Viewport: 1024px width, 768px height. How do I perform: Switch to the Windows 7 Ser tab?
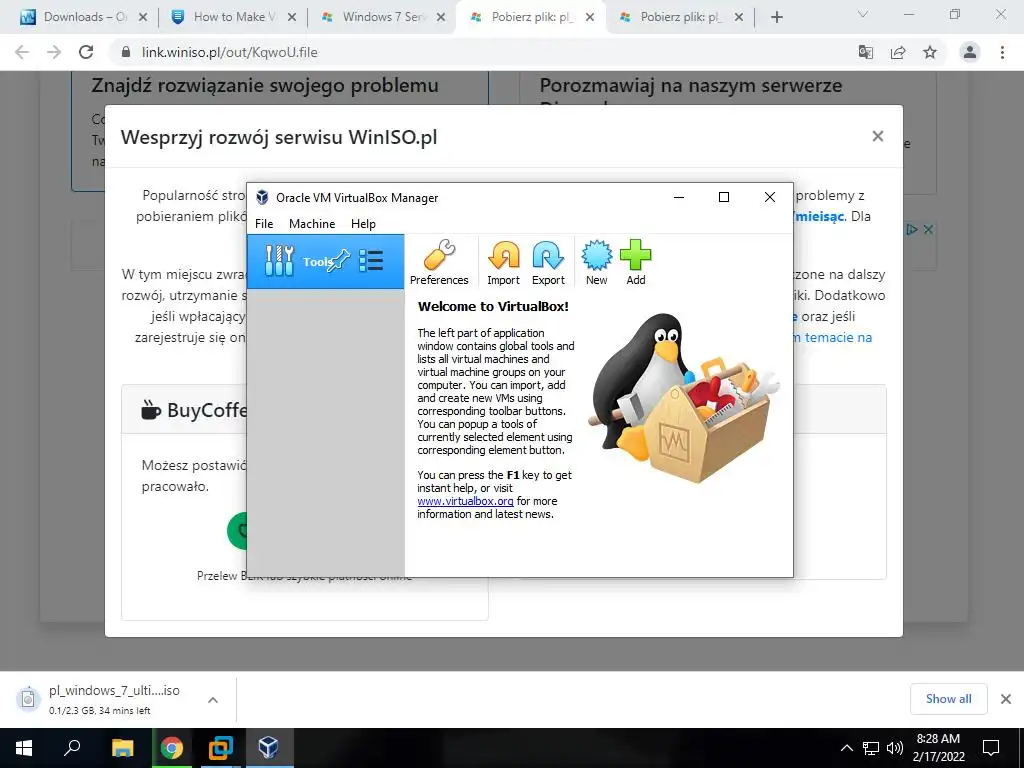382,17
